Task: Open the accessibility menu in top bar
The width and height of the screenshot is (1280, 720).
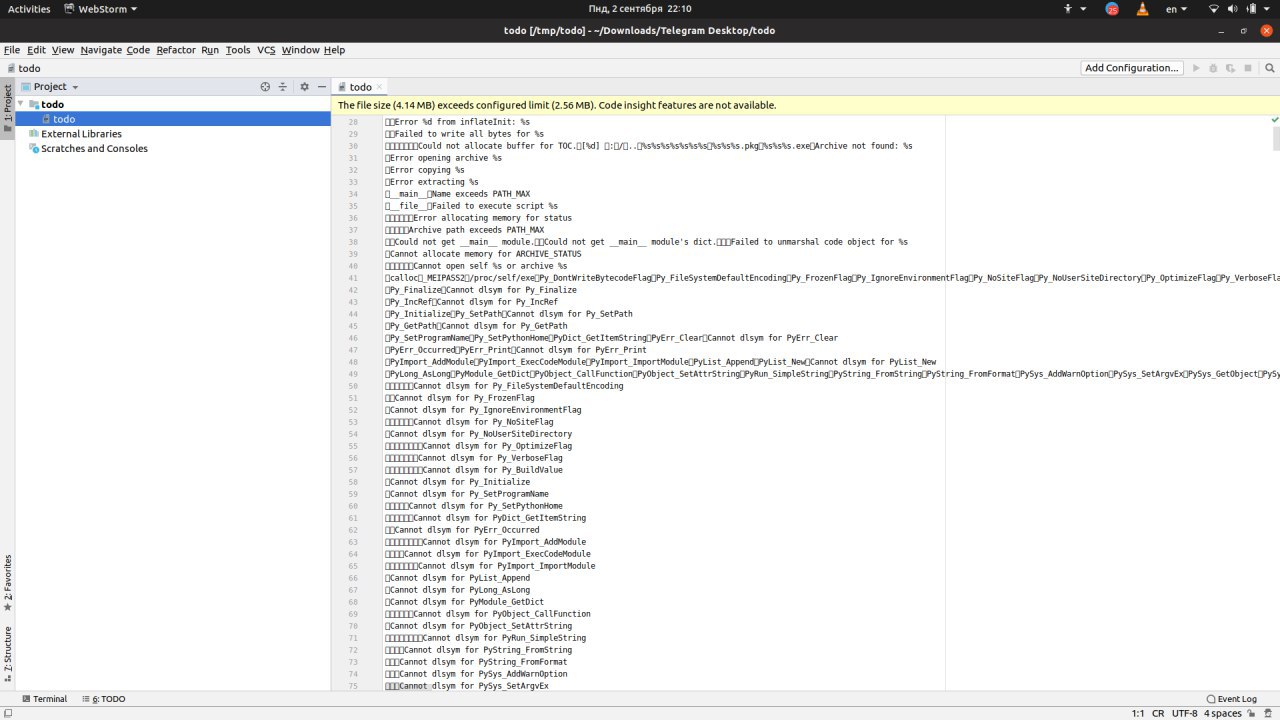Action: click(1073, 9)
